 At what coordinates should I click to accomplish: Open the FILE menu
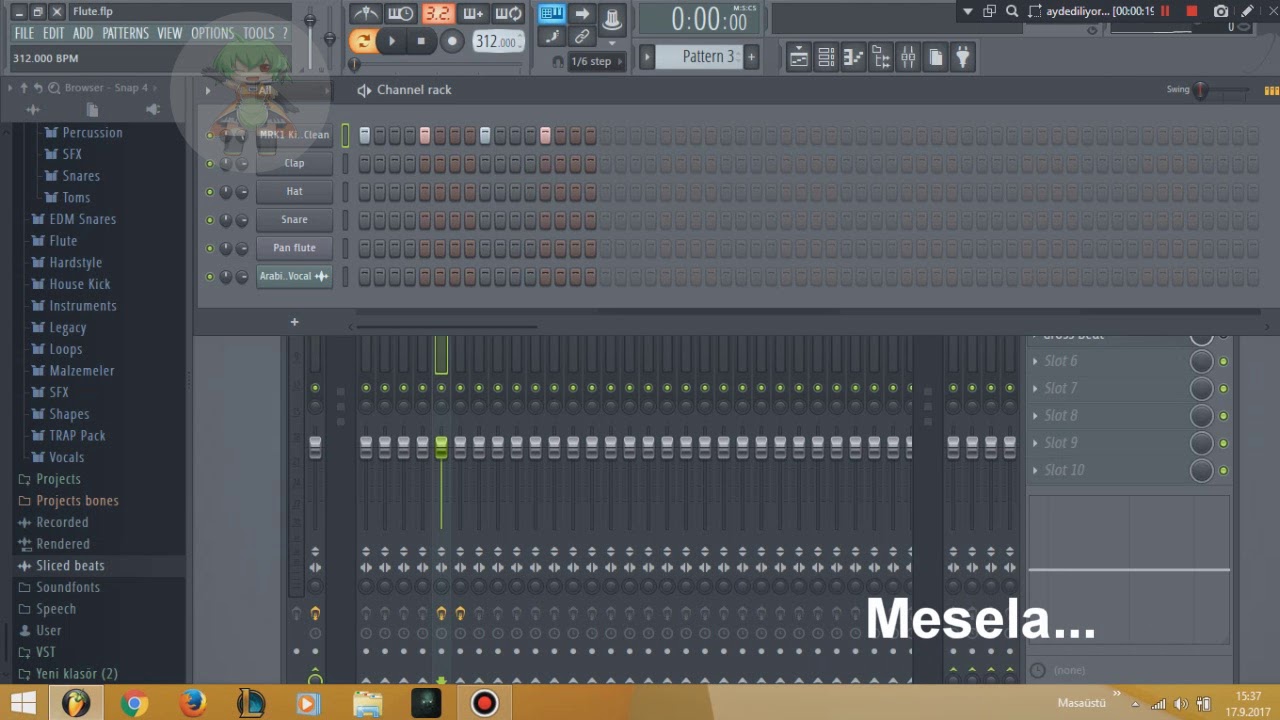pyautogui.click(x=24, y=33)
